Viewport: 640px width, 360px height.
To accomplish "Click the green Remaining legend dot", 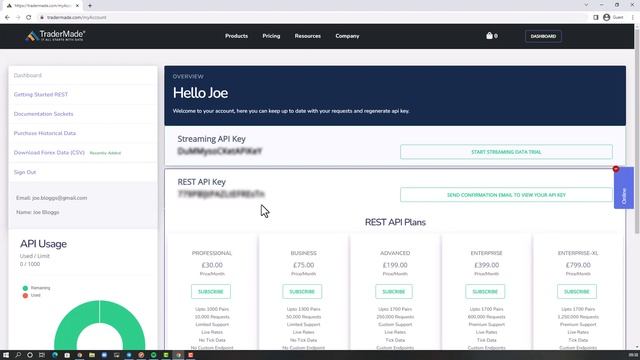I will (25, 288).
